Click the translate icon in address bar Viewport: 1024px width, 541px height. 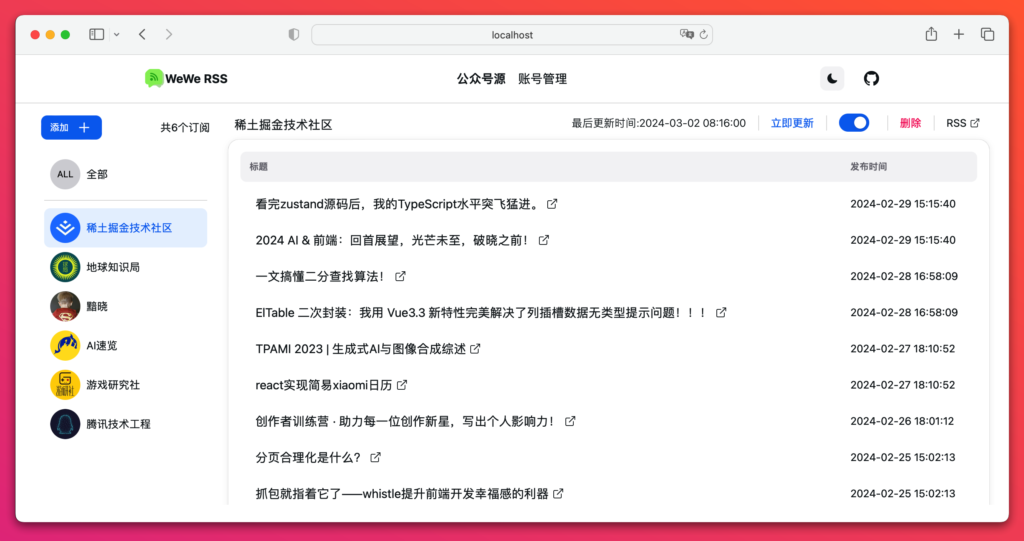tap(686, 35)
